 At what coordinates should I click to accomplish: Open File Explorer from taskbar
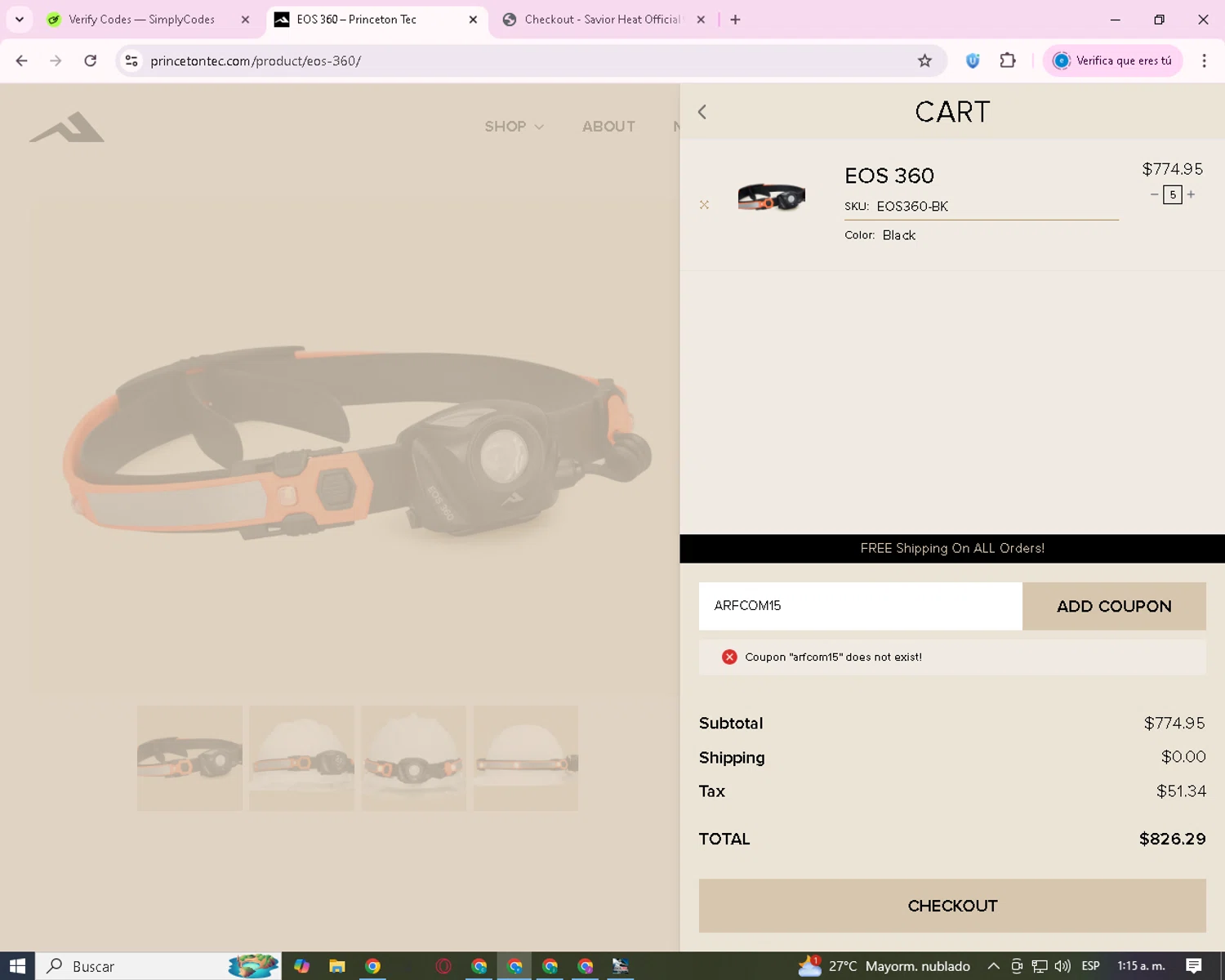tap(336, 966)
